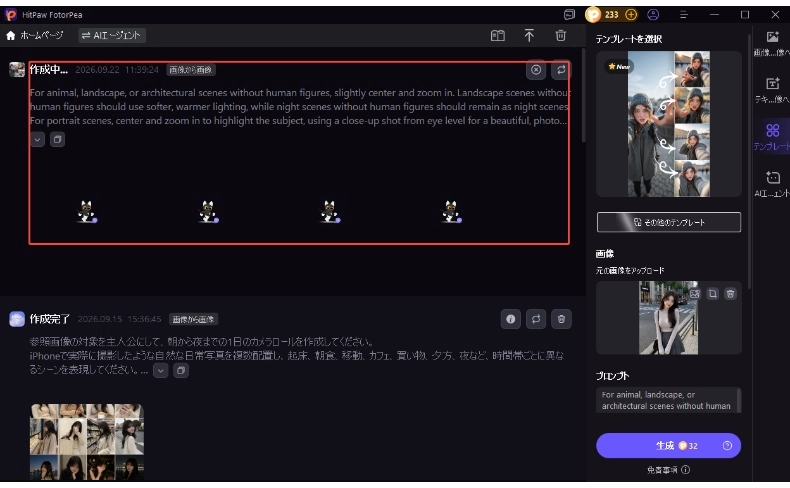Switch to AIエージェント mode button

coord(112,35)
